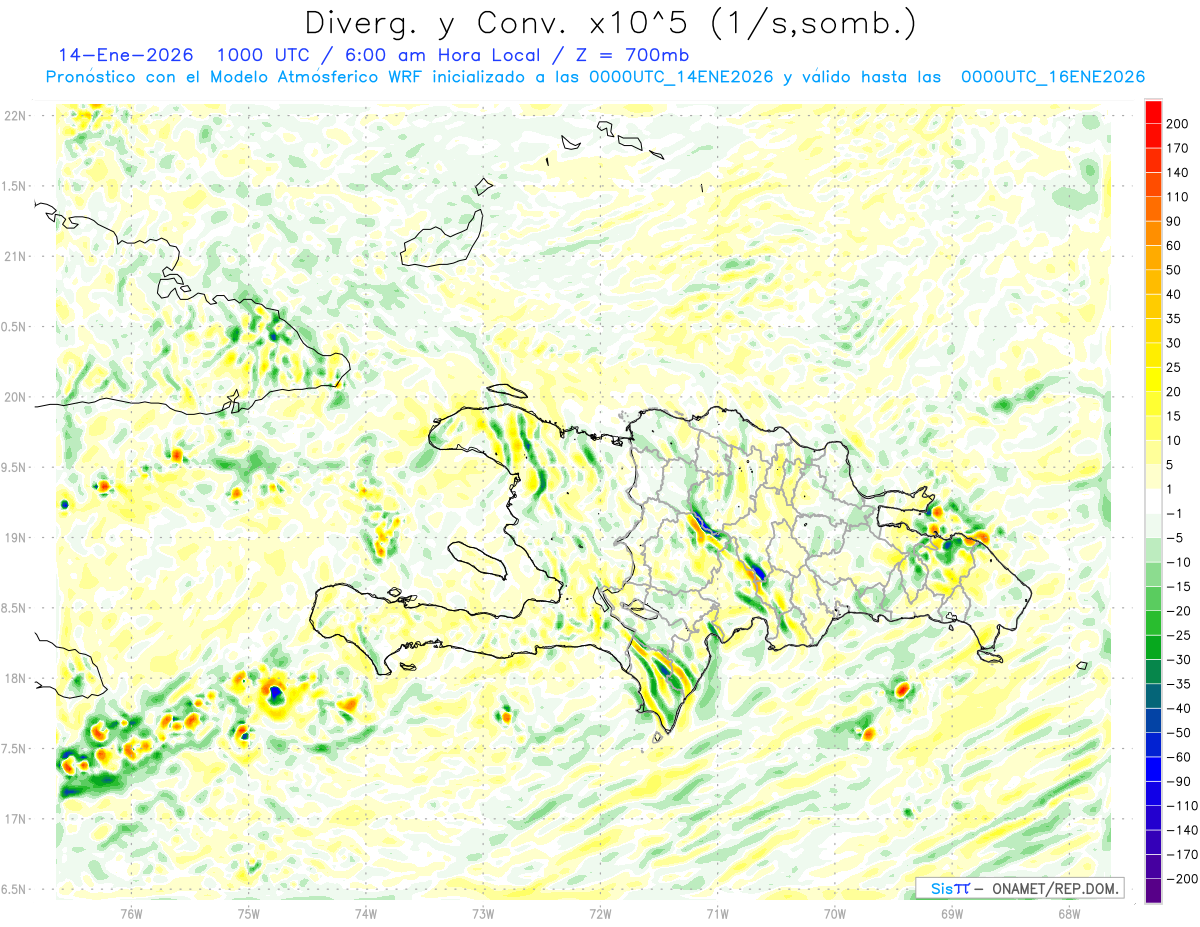1200x927 pixels.
Task: Click the colorbar value "50"
Action: [1174, 270]
